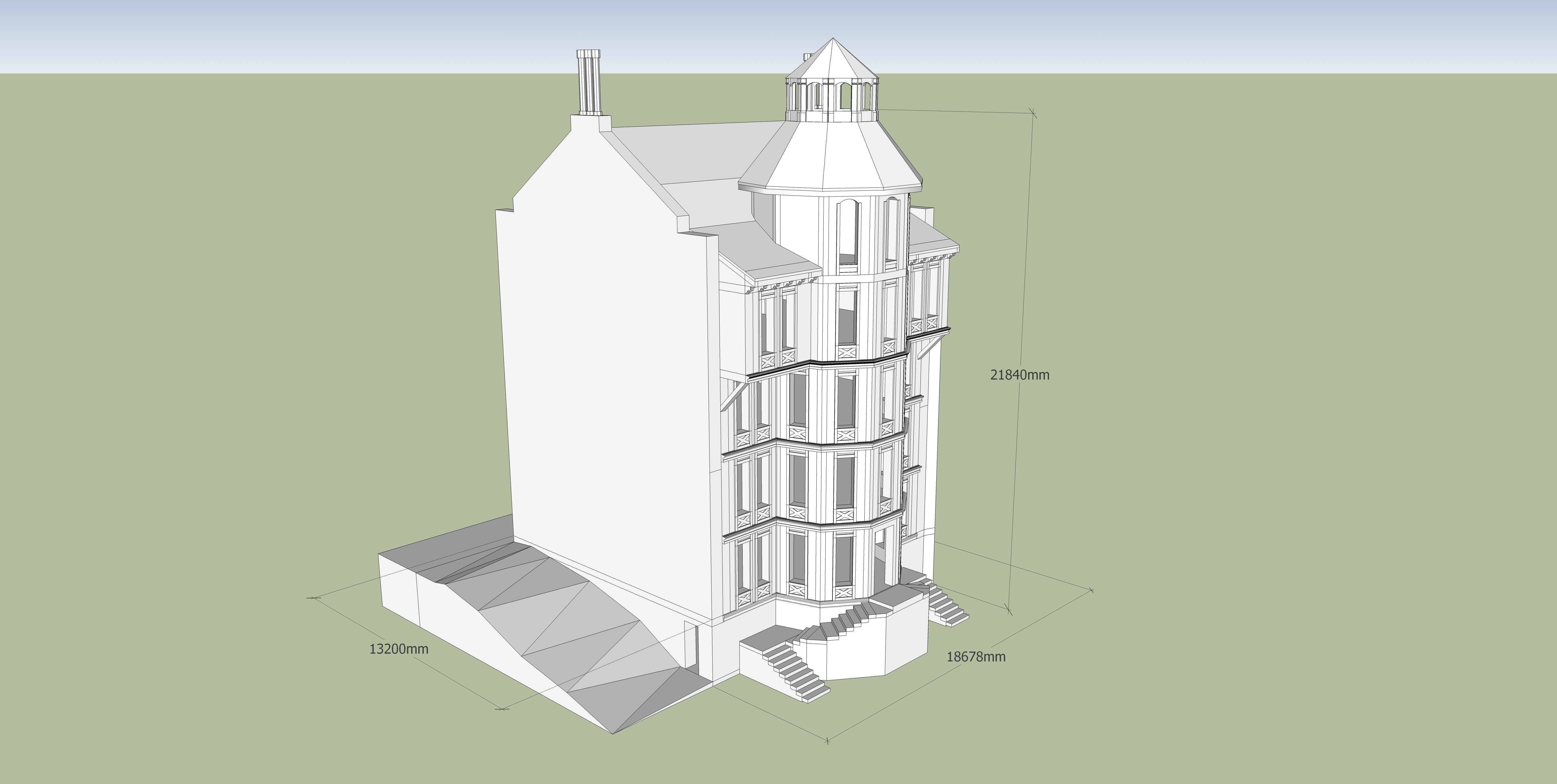
Task: Click the 18678mm dimension label
Action: pyautogui.click(x=976, y=656)
